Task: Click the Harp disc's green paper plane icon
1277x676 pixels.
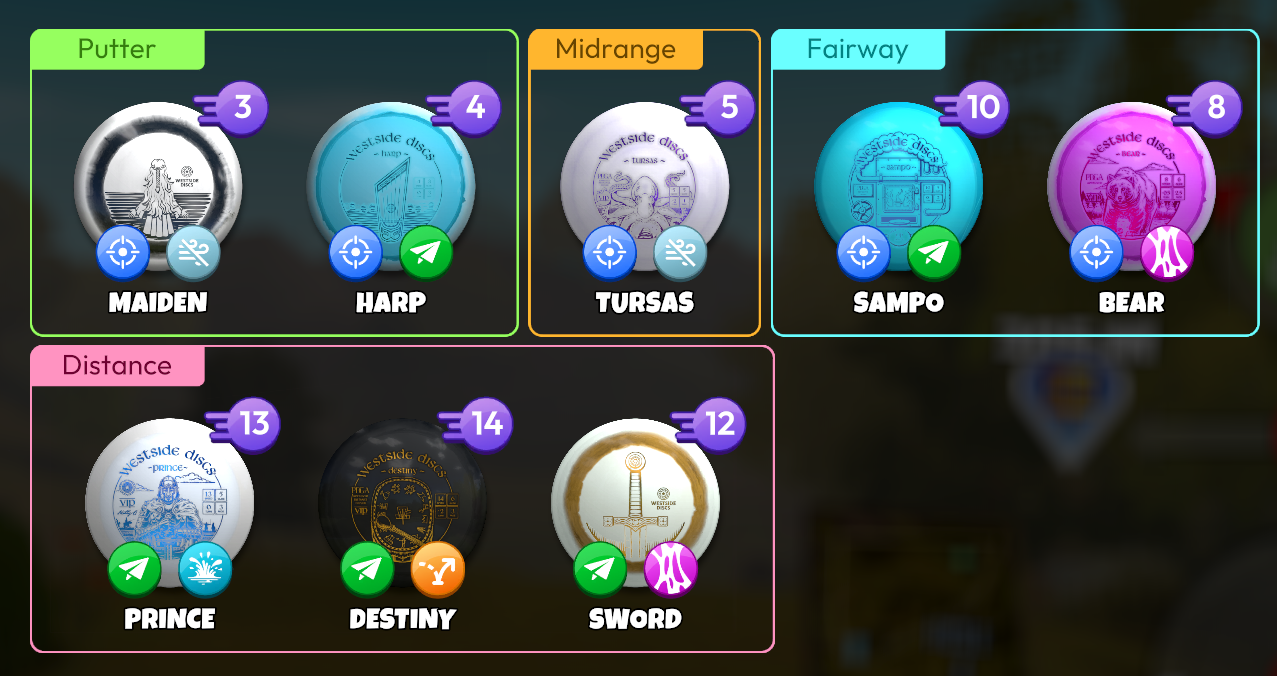Action: pyautogui.click(x=427, y=252)
